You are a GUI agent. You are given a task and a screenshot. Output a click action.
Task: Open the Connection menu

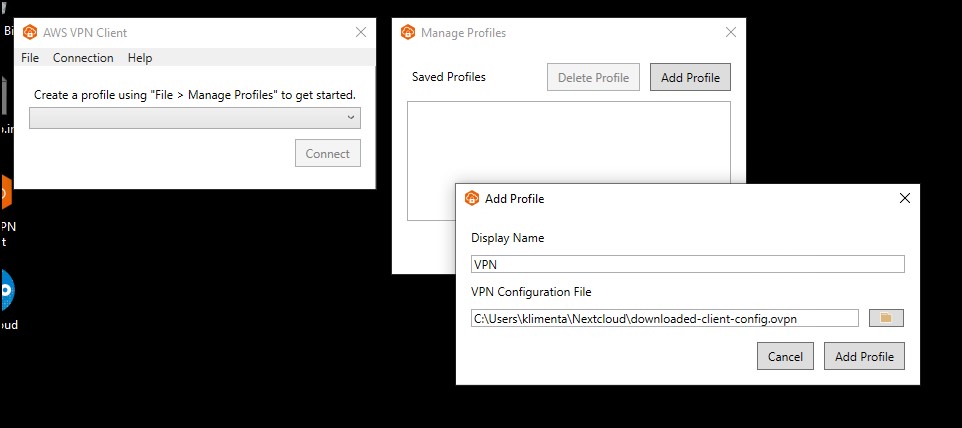tap(83, 58)
